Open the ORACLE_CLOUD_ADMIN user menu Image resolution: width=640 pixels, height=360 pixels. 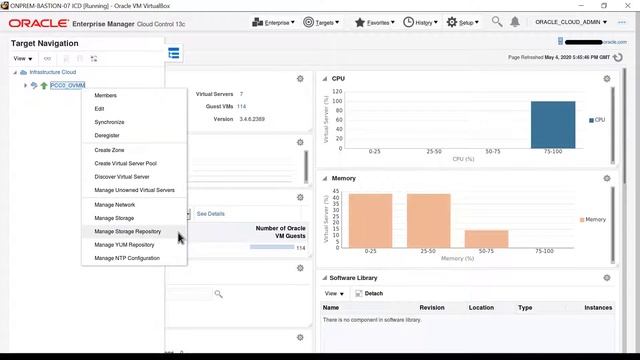(571, 22)
